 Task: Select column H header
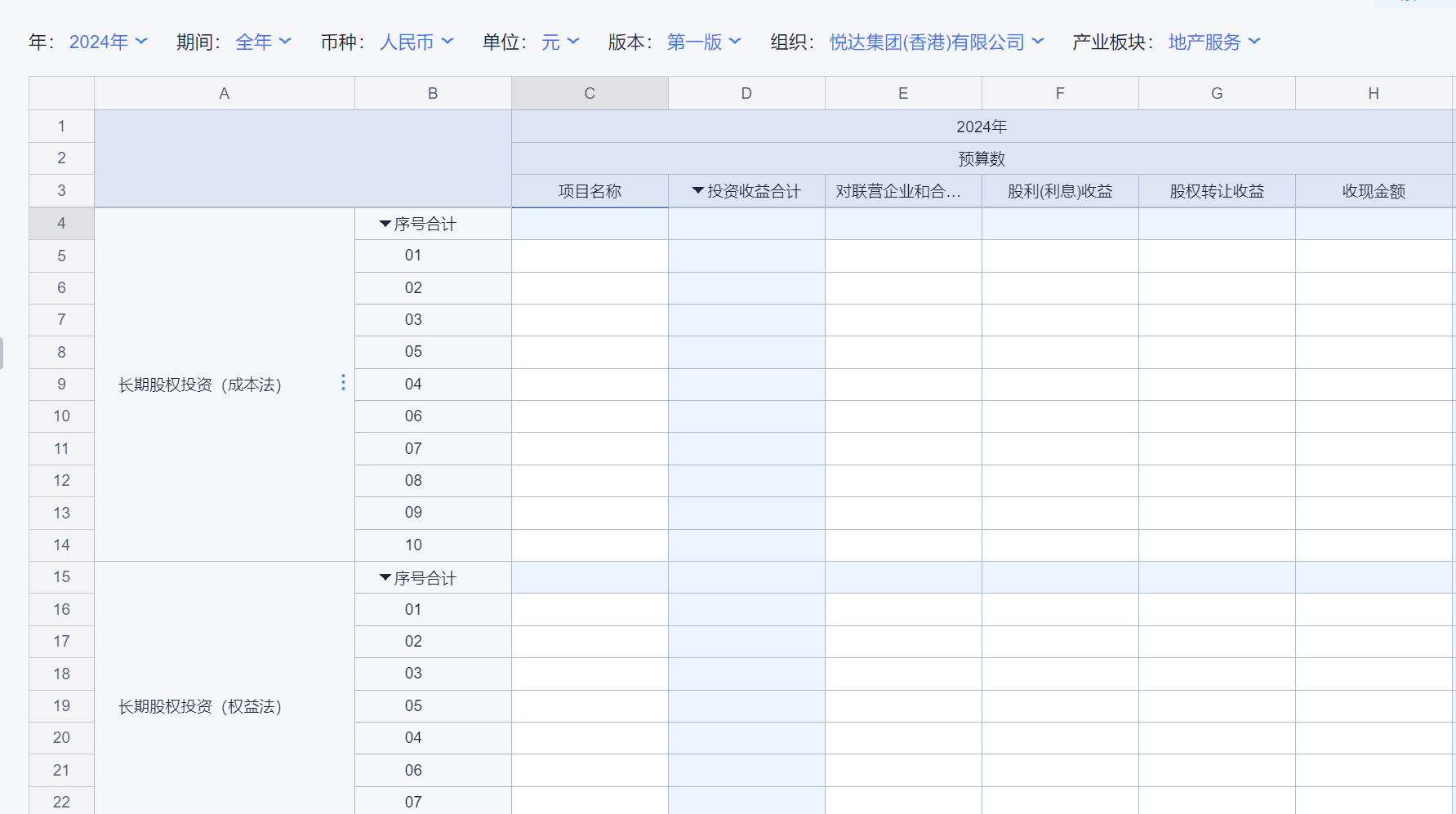click(1374, 93)
